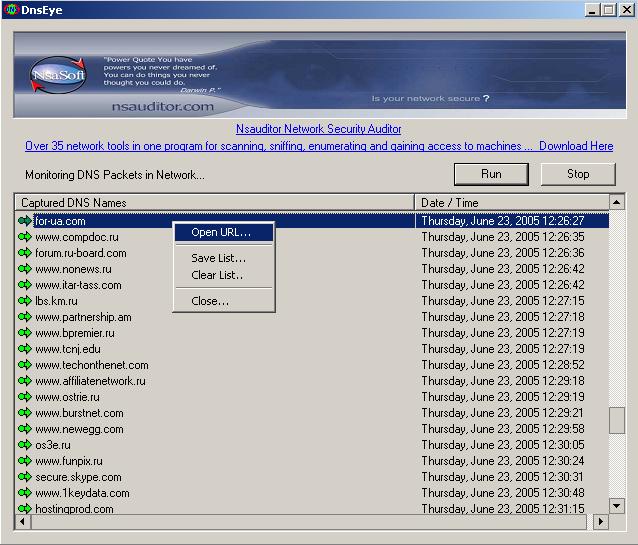Click the vertical scrollbar down arrow

point(617,506)
